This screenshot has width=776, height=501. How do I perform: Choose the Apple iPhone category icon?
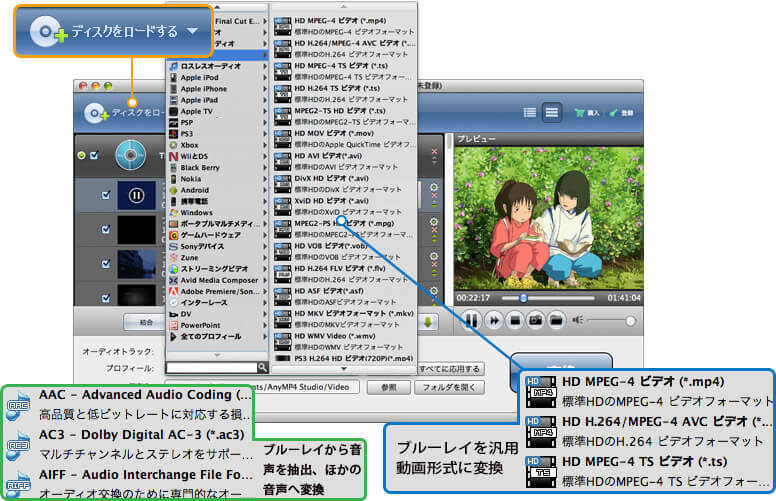click(173, 89)
